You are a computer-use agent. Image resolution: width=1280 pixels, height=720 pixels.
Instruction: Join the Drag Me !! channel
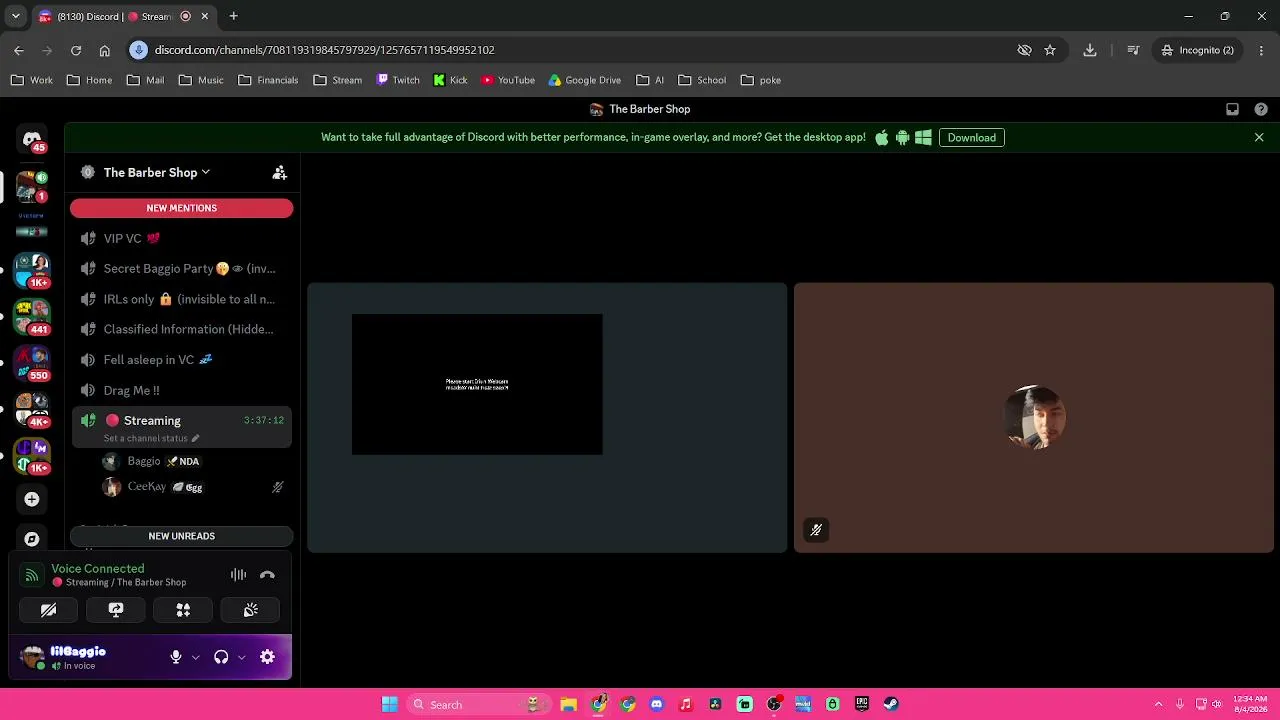[x=181, y=391]
